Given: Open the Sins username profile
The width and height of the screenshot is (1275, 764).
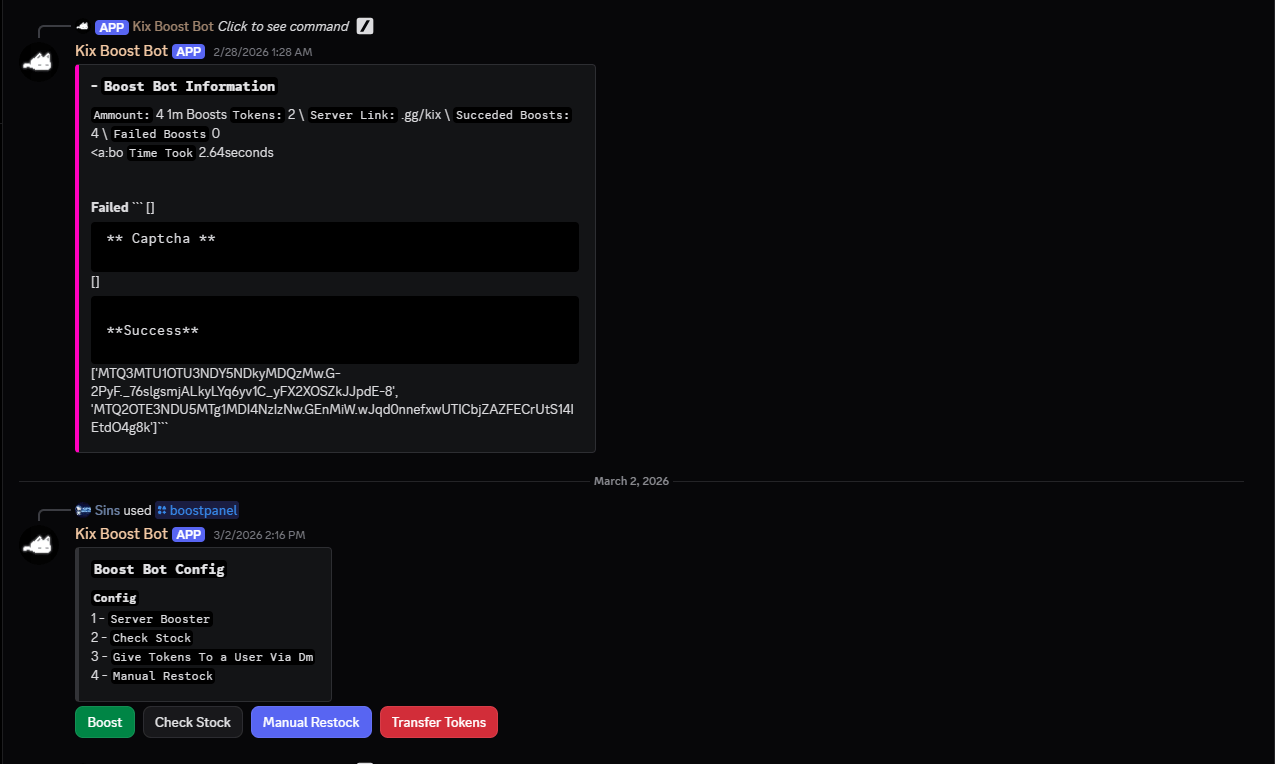Looking at the screenshot, I should click(x=107, y=510).
